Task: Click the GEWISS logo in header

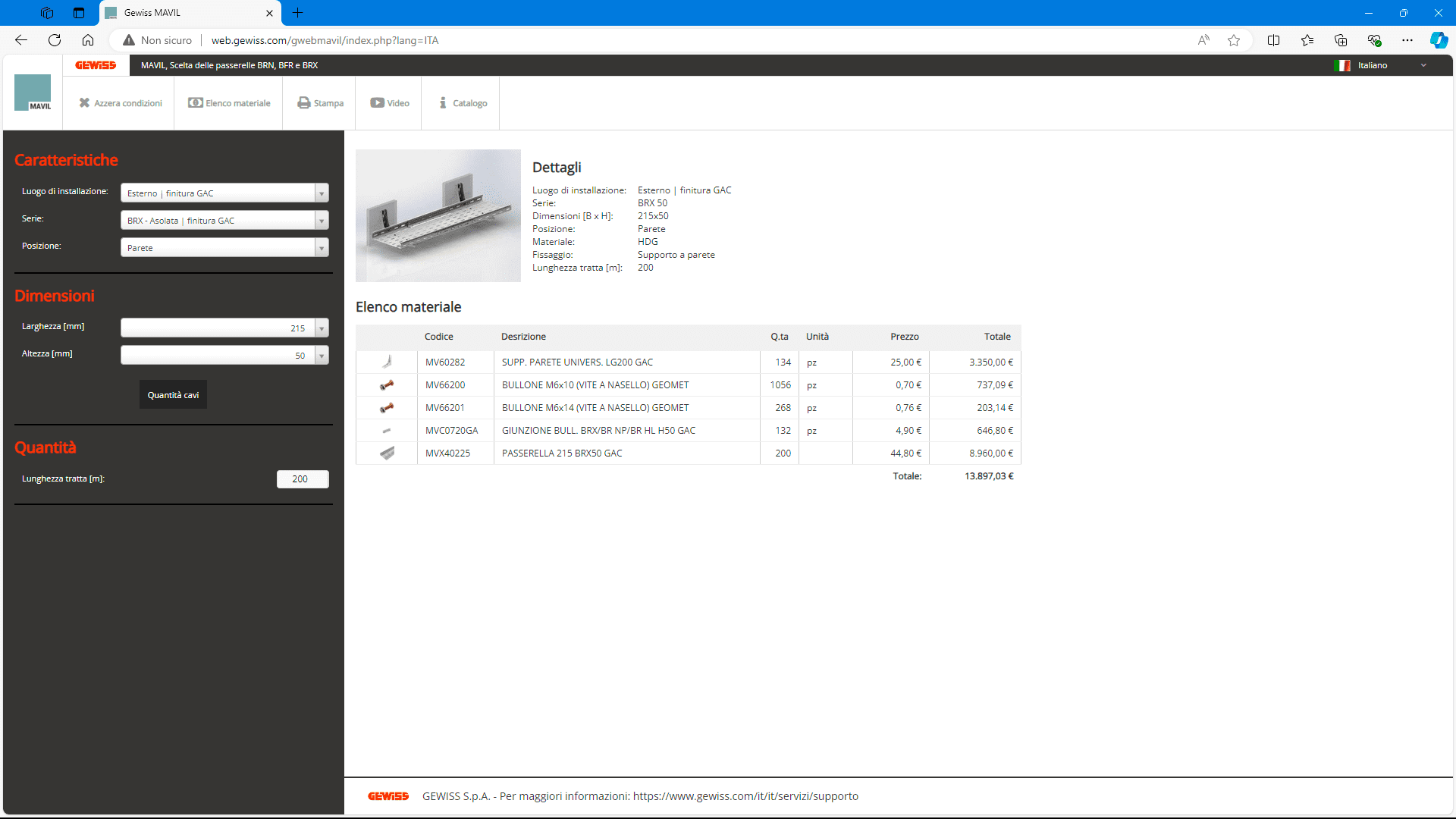Action: tap(96, 65)
